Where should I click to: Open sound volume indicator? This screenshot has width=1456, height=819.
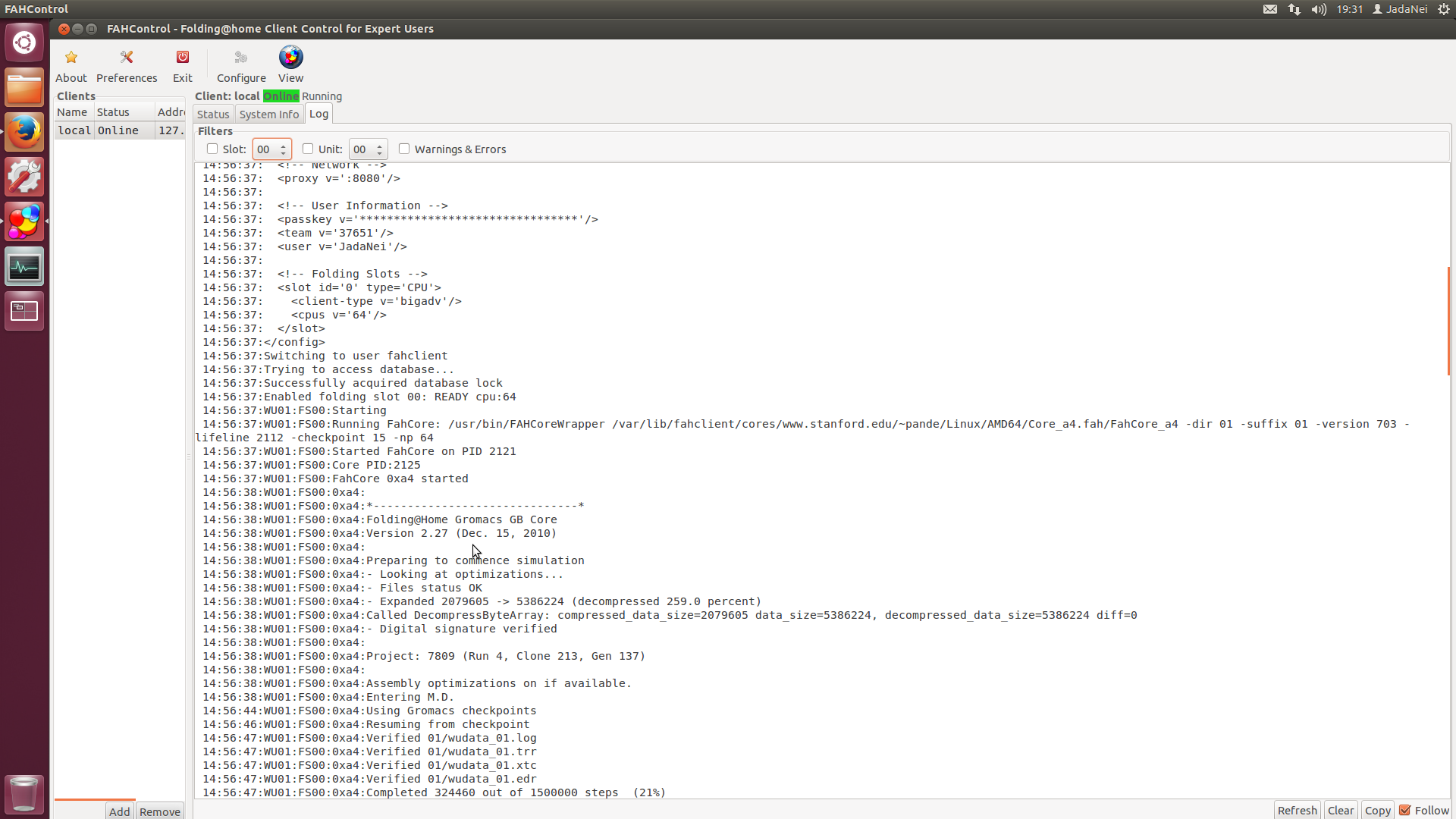1319,9
